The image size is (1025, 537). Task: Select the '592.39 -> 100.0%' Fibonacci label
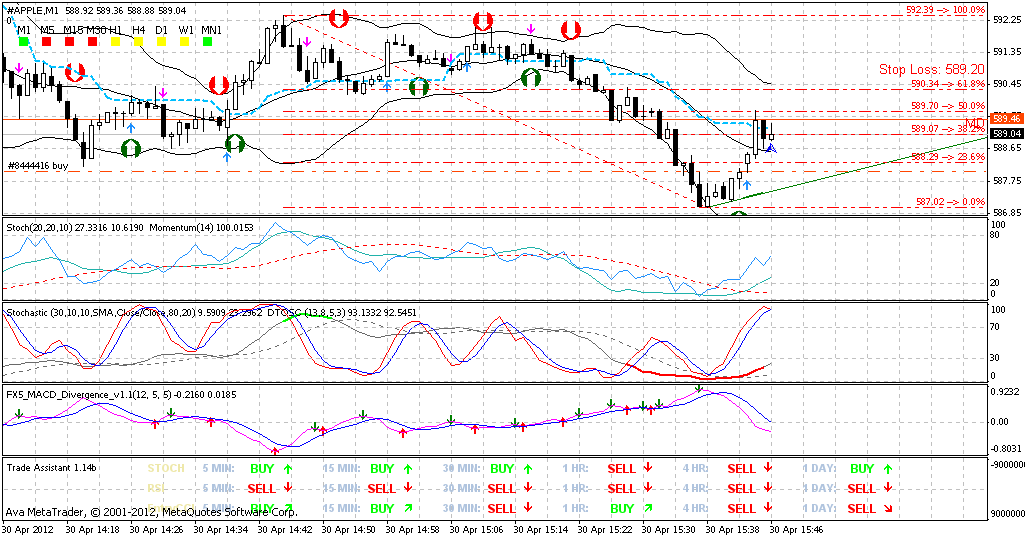pyautogui.click(x=945, y=10)
